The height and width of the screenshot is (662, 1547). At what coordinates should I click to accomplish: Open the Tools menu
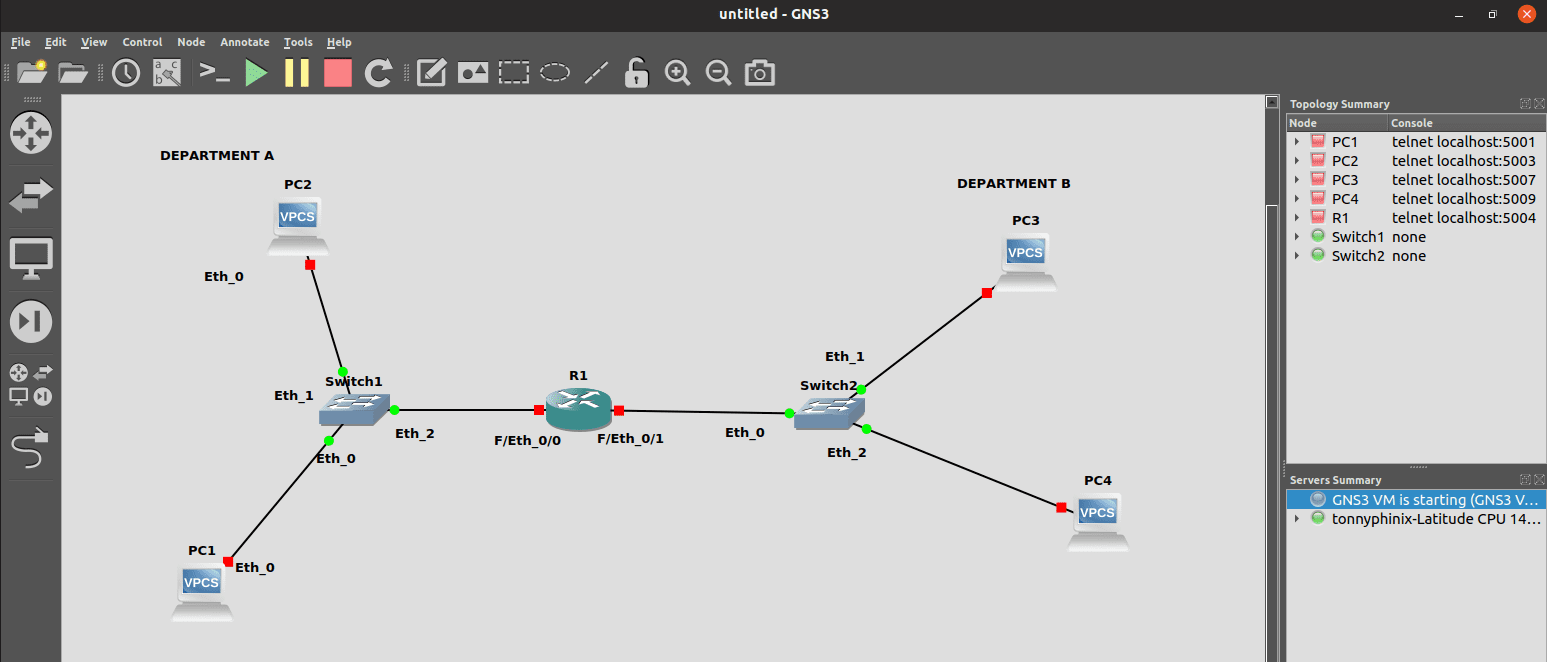tap(298, 42)
